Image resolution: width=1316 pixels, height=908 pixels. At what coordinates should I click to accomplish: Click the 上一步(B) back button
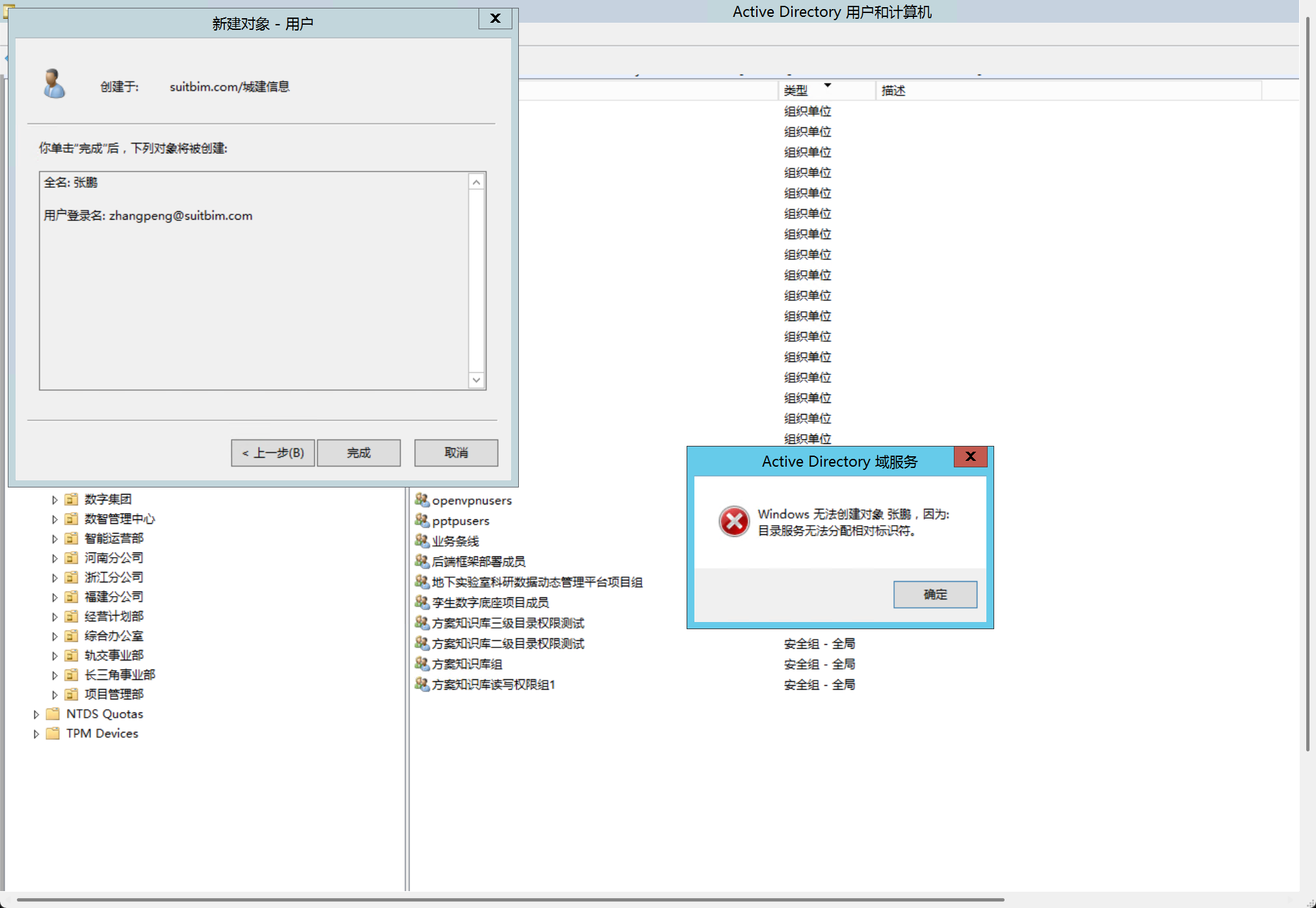pos(273,452)
